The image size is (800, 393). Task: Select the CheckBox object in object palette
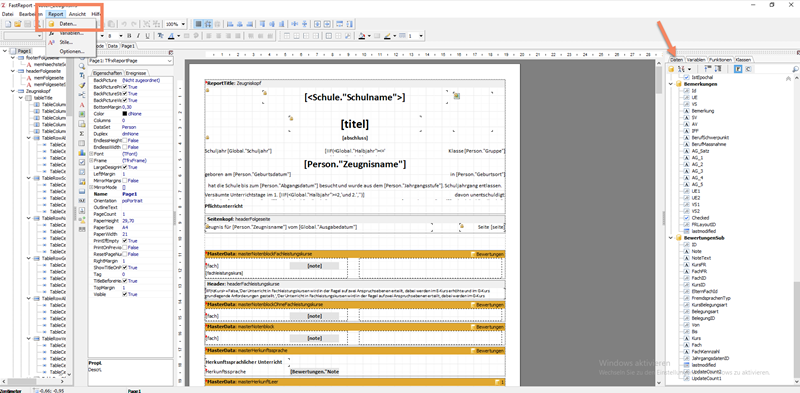[x=82, y=162]
